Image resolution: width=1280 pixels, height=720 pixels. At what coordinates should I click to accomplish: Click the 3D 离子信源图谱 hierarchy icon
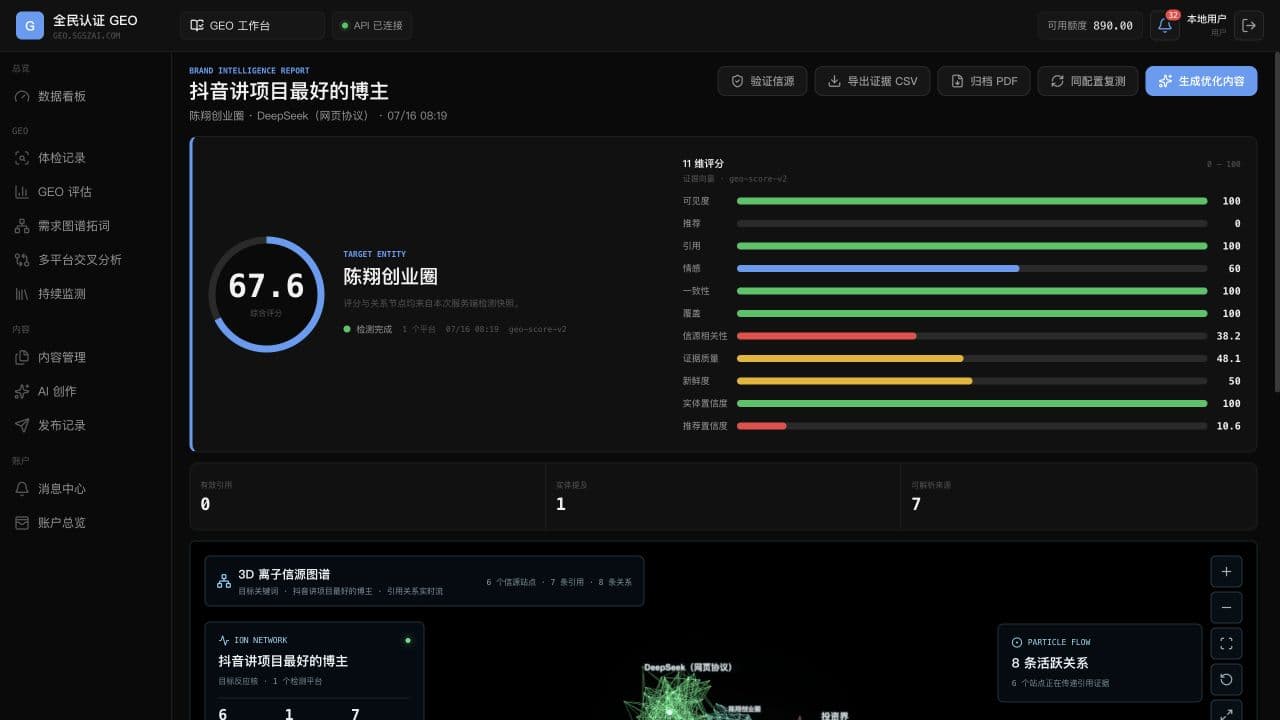224,581
